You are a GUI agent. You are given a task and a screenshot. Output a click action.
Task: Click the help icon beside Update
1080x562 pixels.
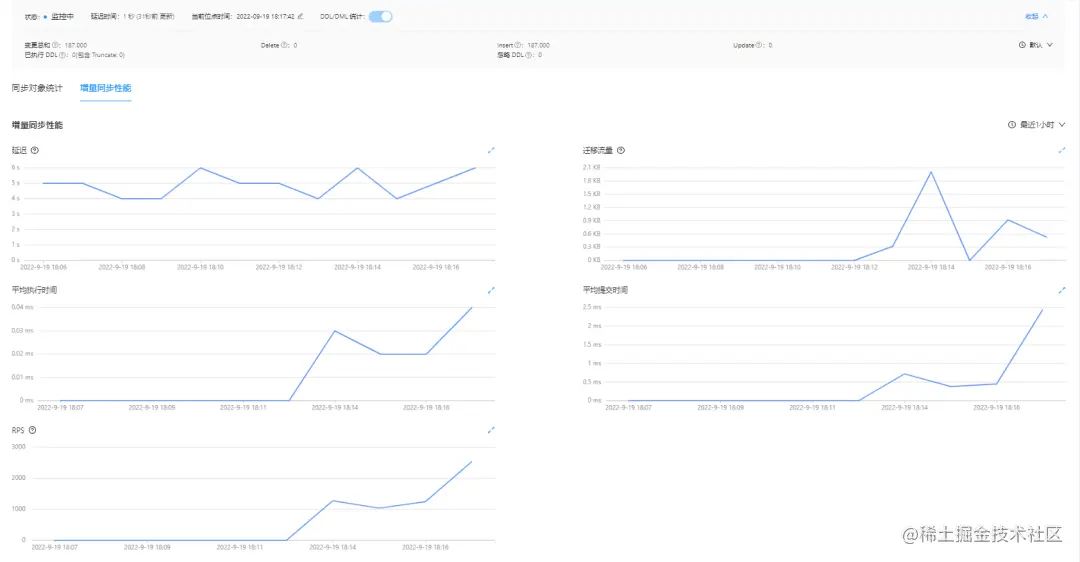[x=759, y=45]
